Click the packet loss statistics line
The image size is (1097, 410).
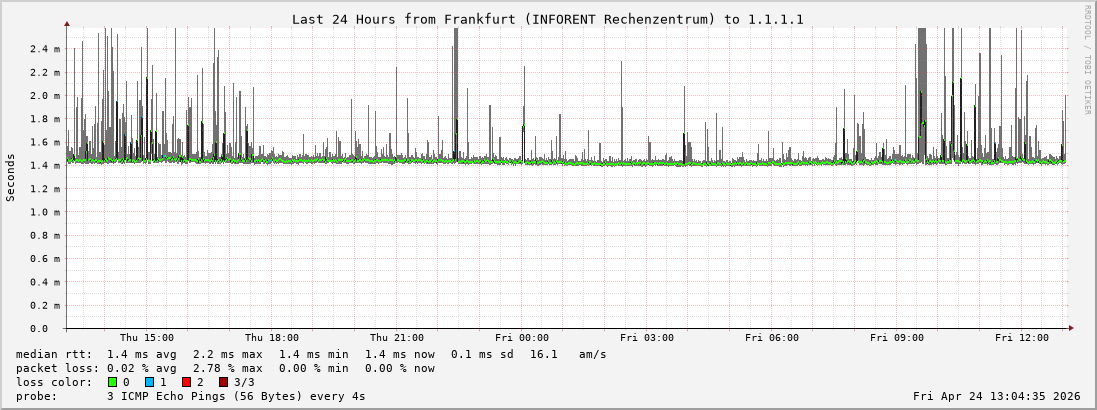pyautogui.click(x=225, y=368)
